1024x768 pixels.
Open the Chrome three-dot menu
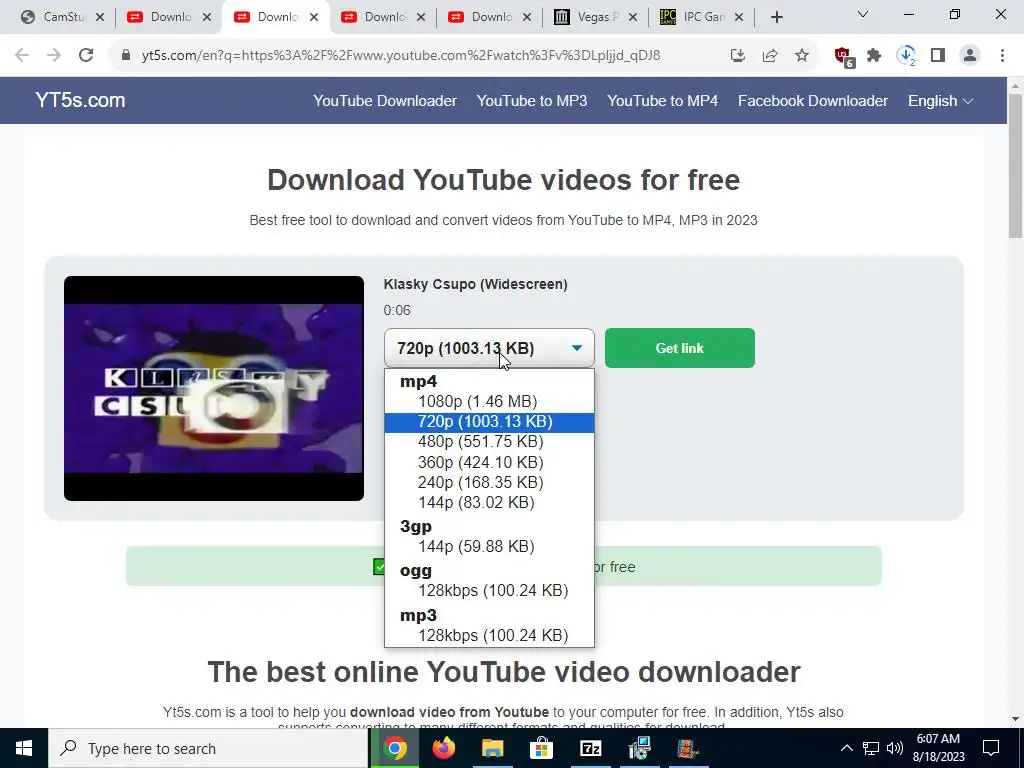pos(1002,56)
